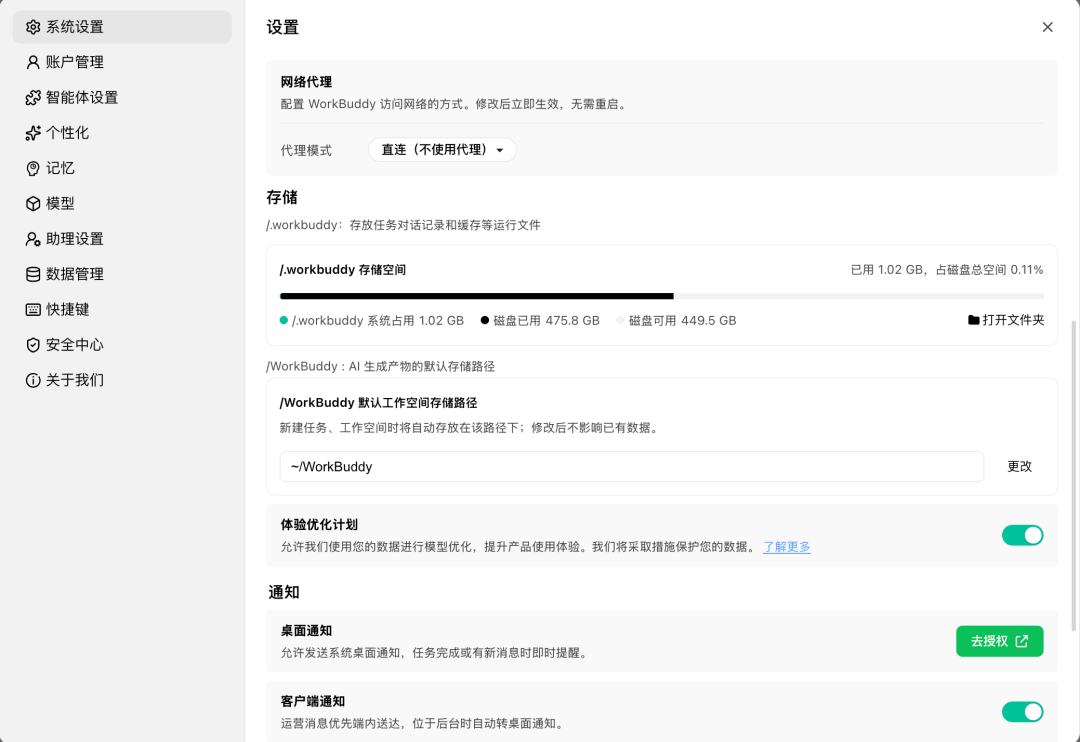Click the 磁盘已用 475.8 GB legend entry
The width and height of the screenshot is (1080, 742).
pyautogui.click(x=540, y=320)
